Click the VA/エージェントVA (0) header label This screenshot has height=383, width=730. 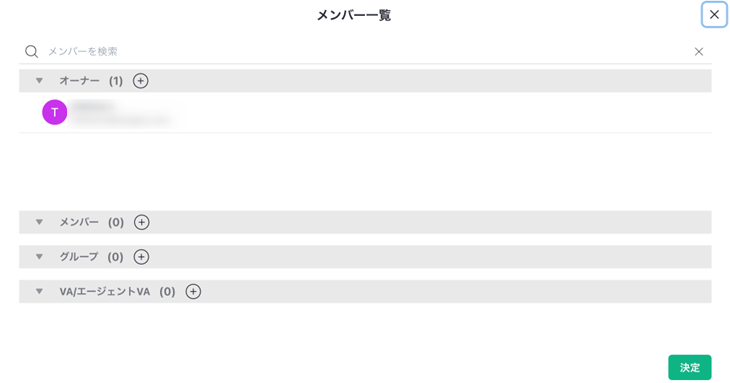click(x=117, y=292)
